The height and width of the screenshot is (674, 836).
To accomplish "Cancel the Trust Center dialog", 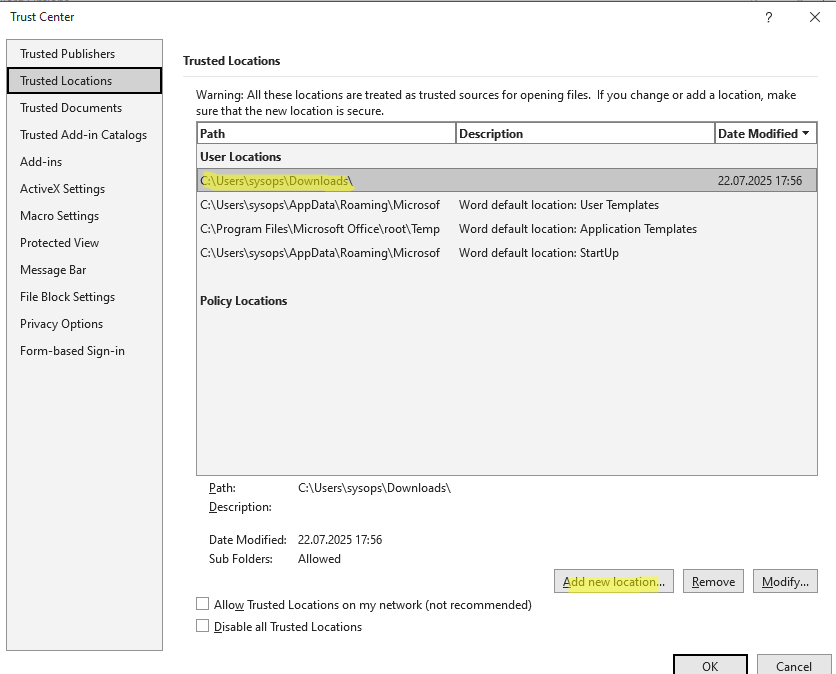I will 794,665.
